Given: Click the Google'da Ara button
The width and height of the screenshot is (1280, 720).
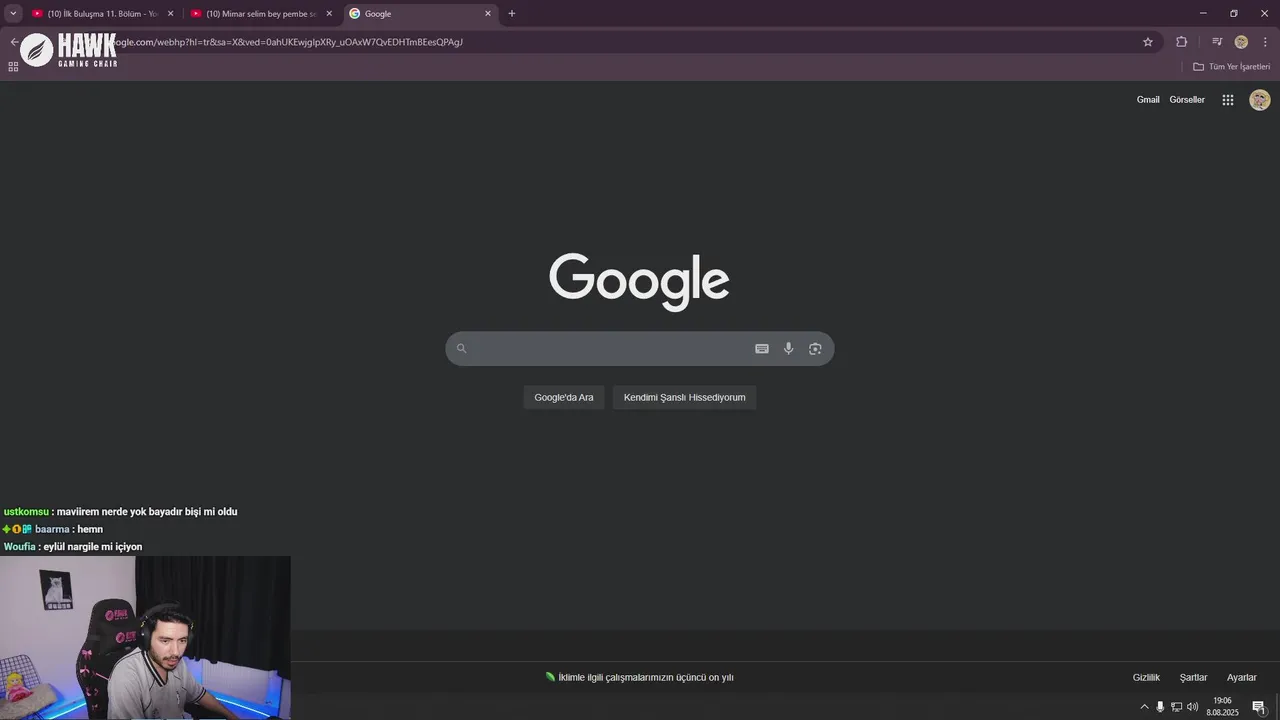Looking at the screenshot, I should click(x=564, y=397).
